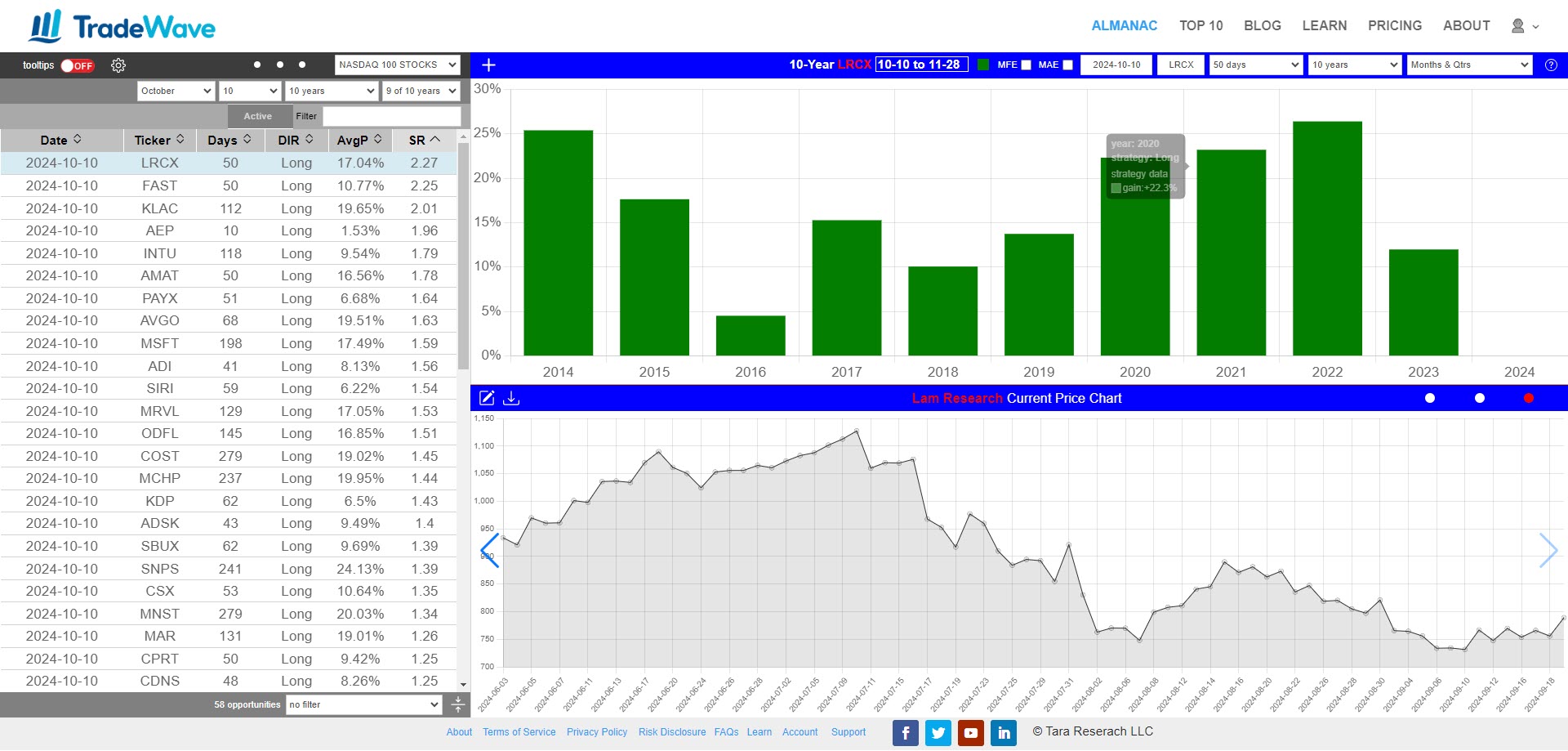Click the plus icon above the bar chart
Image resolution: width=1568 pixels, height=751 pixels.
pyautogui.click(x=488, y=65)
